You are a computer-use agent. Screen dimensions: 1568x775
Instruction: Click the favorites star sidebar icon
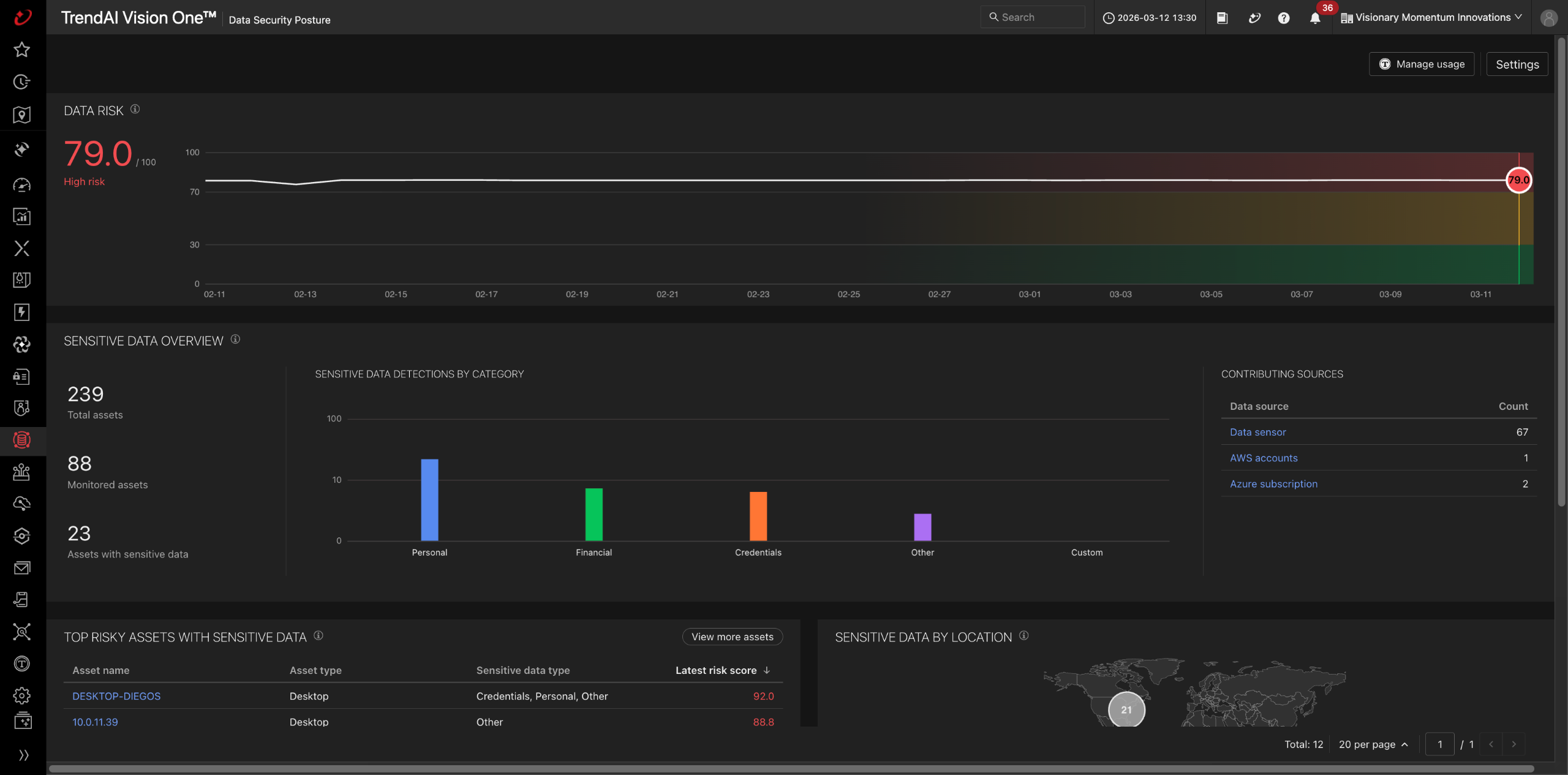[x=22, y=50]
